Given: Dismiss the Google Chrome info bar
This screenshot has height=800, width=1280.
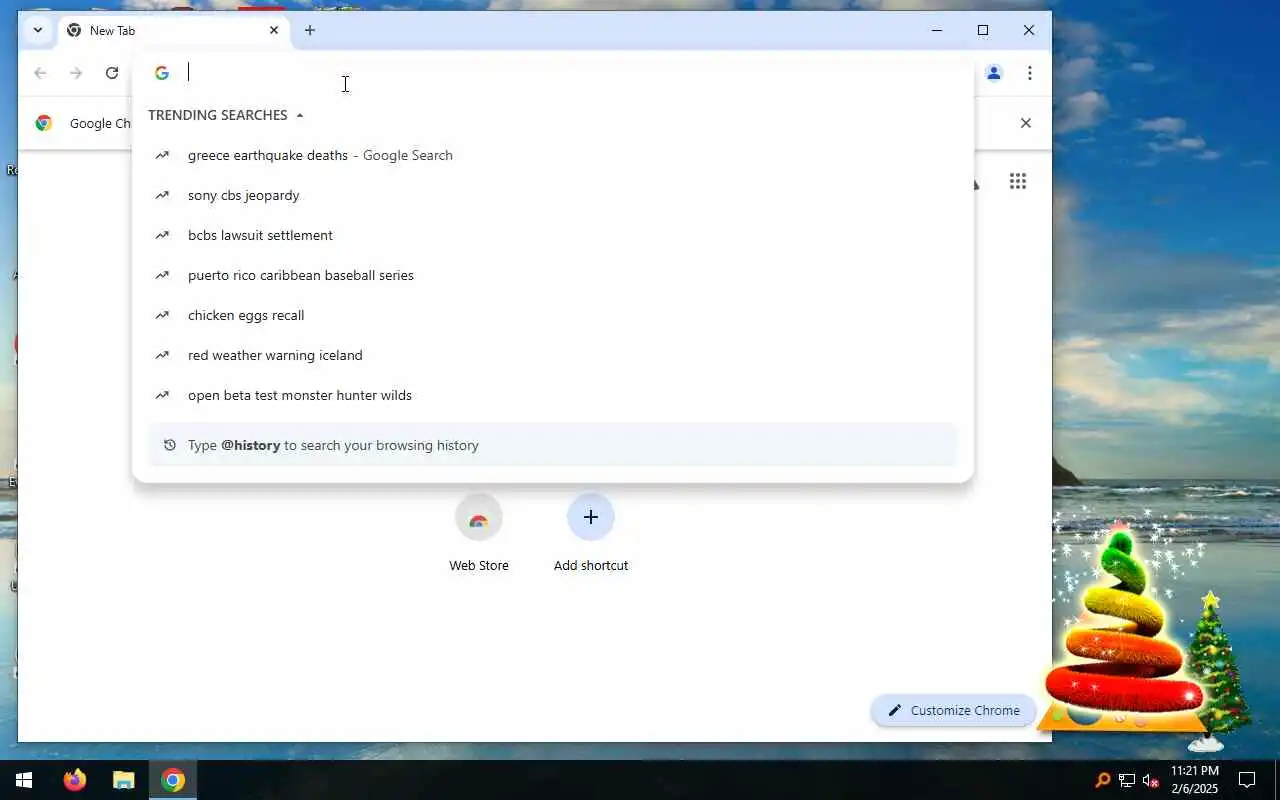Looking at the screenshot, I should point(1025,123).
